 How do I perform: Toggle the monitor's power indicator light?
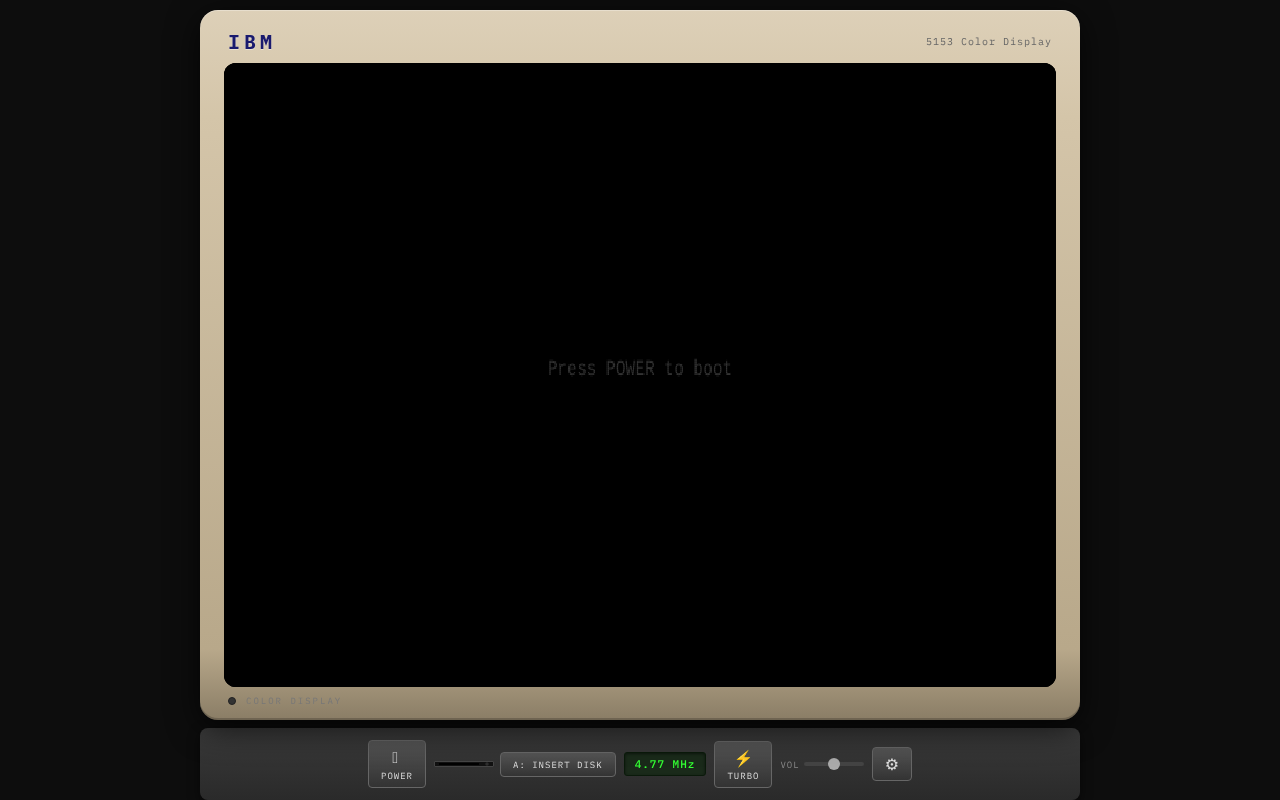pyautogui.click(x=232, y=700)
